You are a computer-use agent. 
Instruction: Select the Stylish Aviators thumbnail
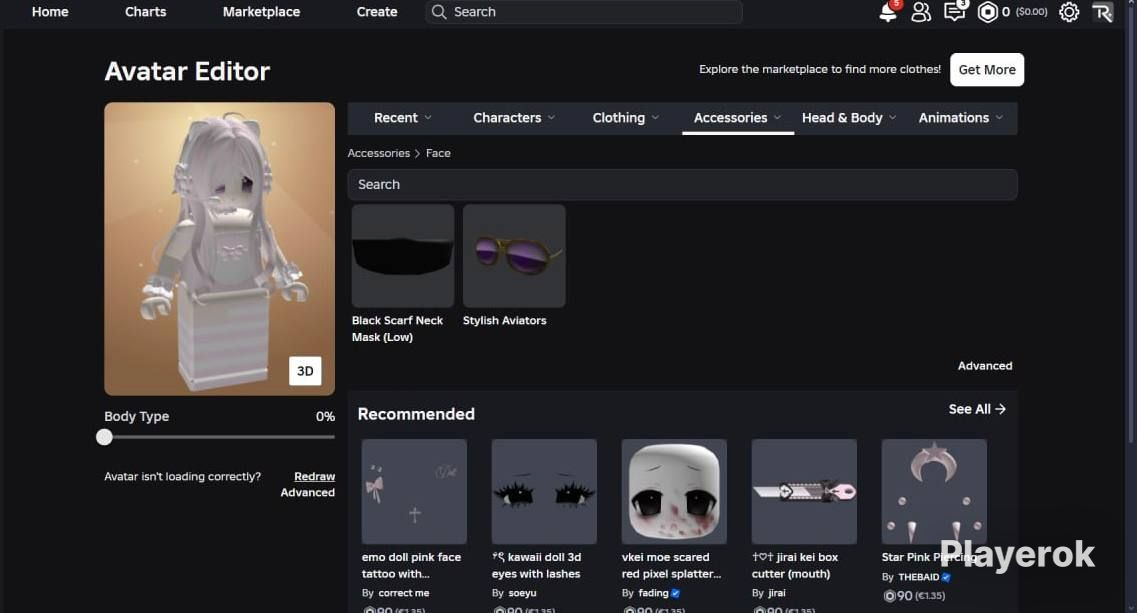point(514,256)
